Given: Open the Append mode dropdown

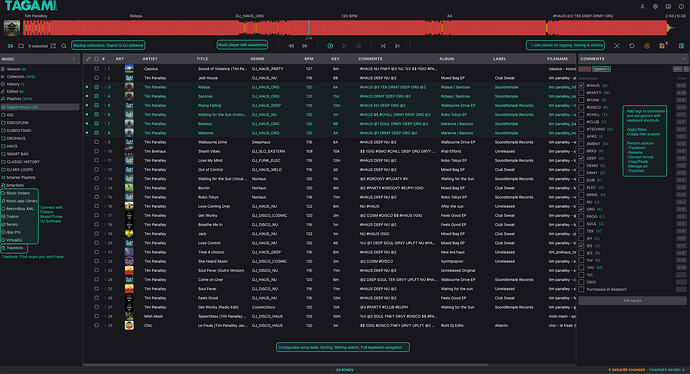Looking at the screenshot, I should coord(601,69).
